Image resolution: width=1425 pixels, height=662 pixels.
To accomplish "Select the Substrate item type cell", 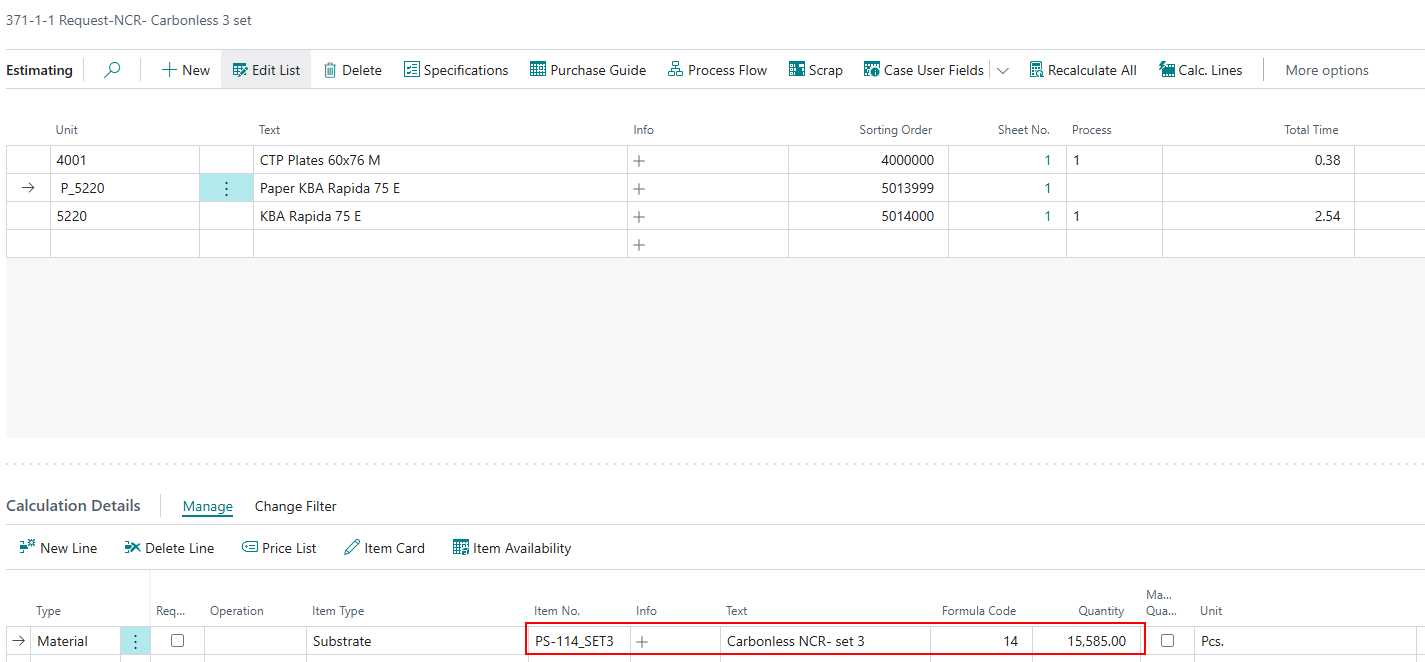I will click(x=418, y=641).
